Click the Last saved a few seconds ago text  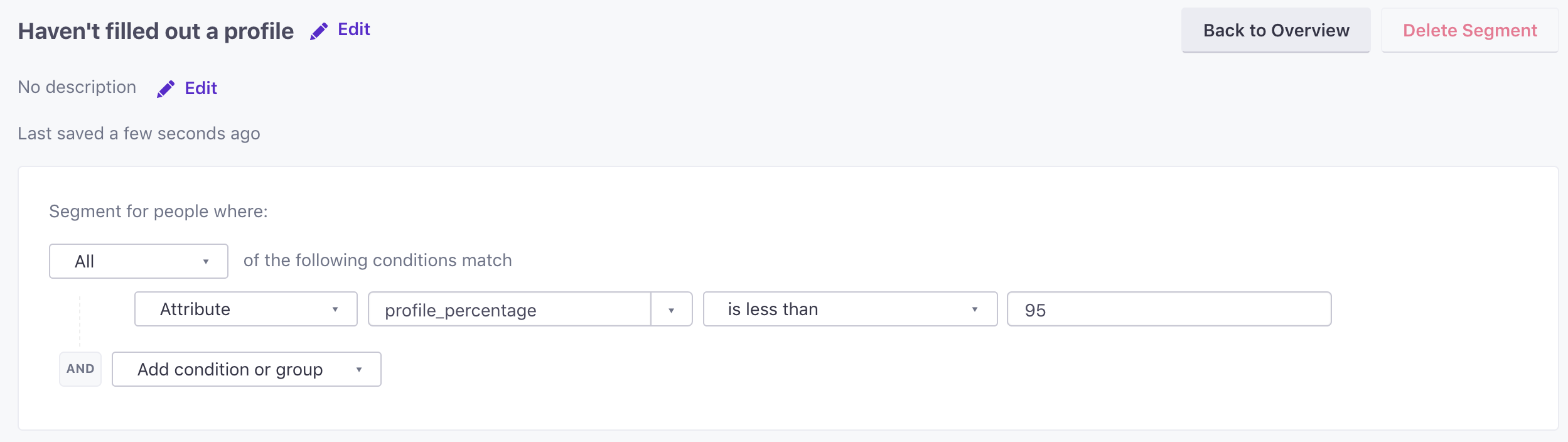tap(139, 133)
